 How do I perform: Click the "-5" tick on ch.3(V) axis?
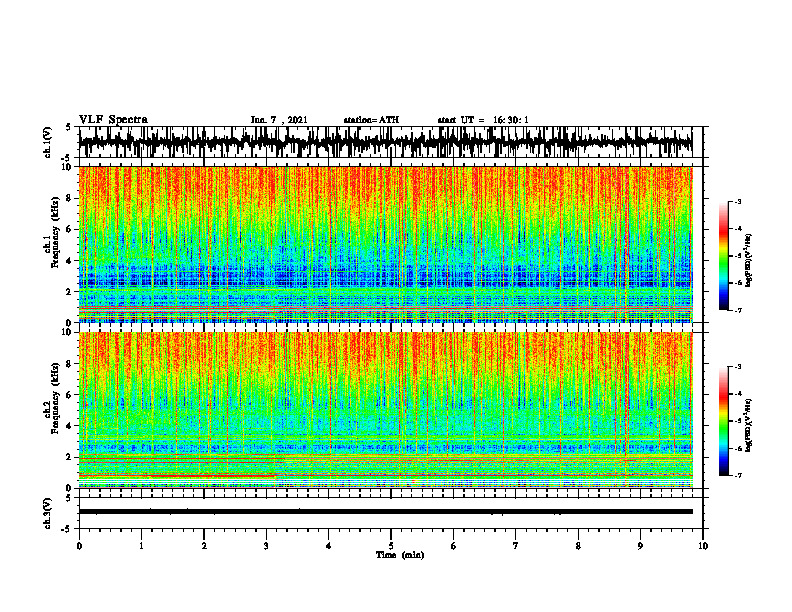point(67,529)
